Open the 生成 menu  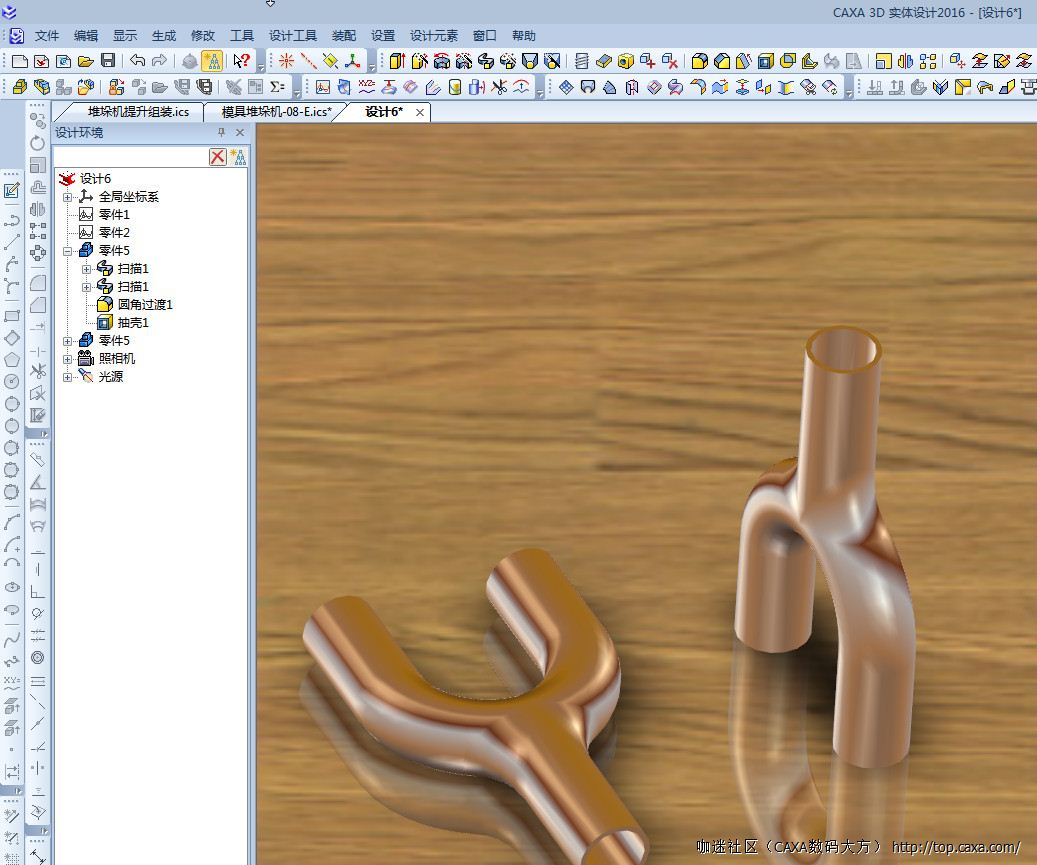(x=164, y=36)
